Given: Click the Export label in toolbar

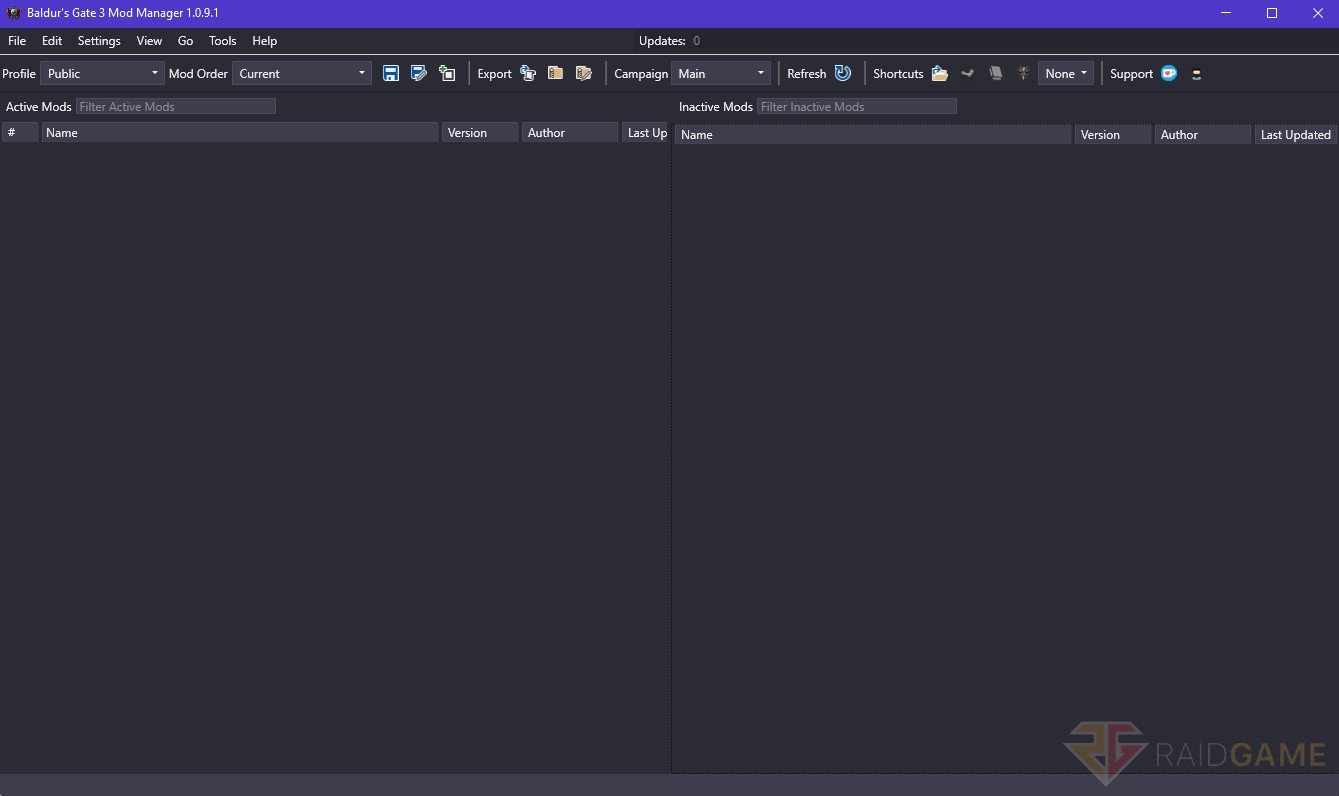Looking at the screenshot, I should coord(494,73).
